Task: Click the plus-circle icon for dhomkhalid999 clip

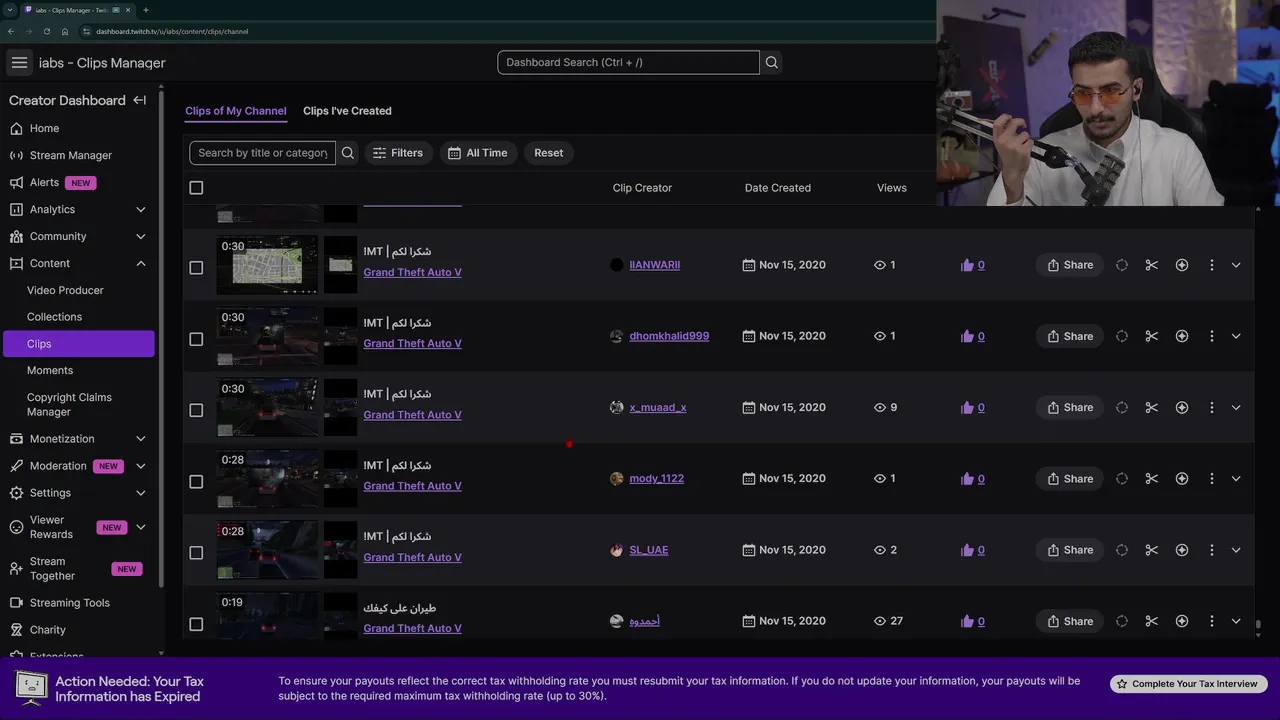Action: (1182, 336)
